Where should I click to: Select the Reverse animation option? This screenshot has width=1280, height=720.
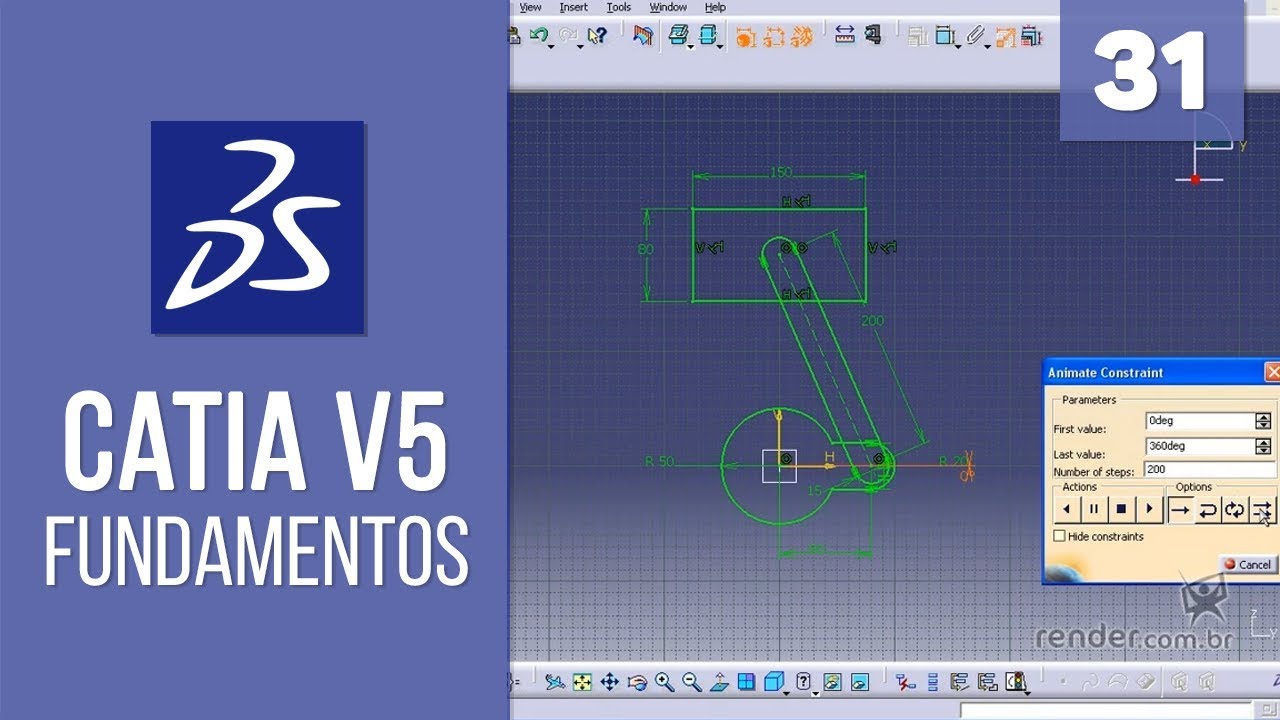[x=1208, y=509]
